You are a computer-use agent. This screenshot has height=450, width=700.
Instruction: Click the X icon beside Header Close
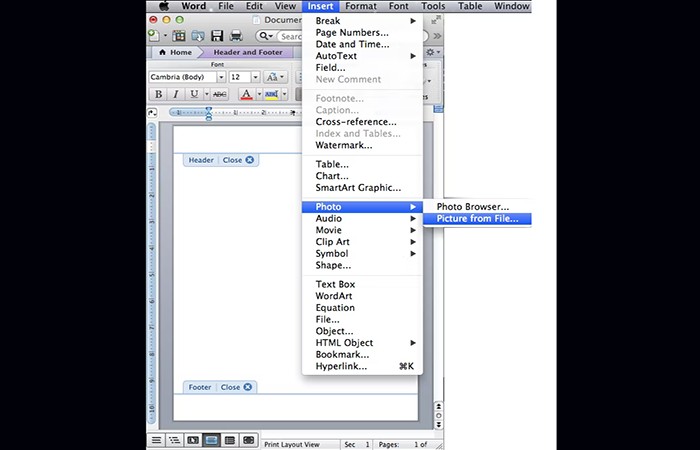click(x=250, y=160)
